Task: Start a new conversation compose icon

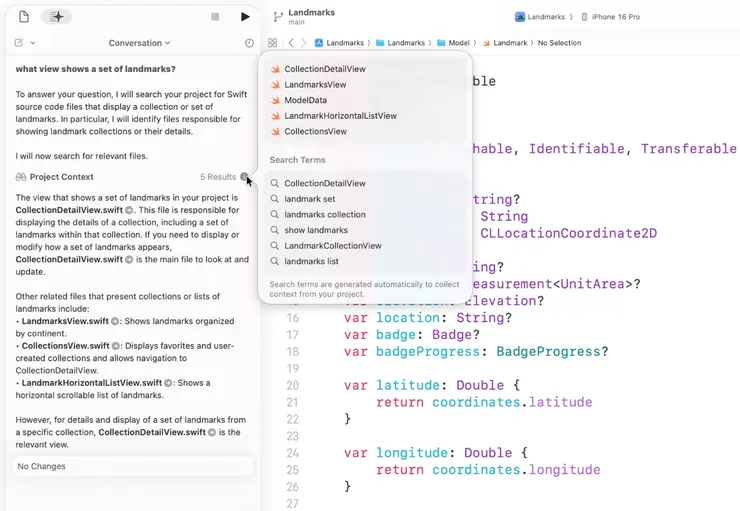Action: coord(19,43)
